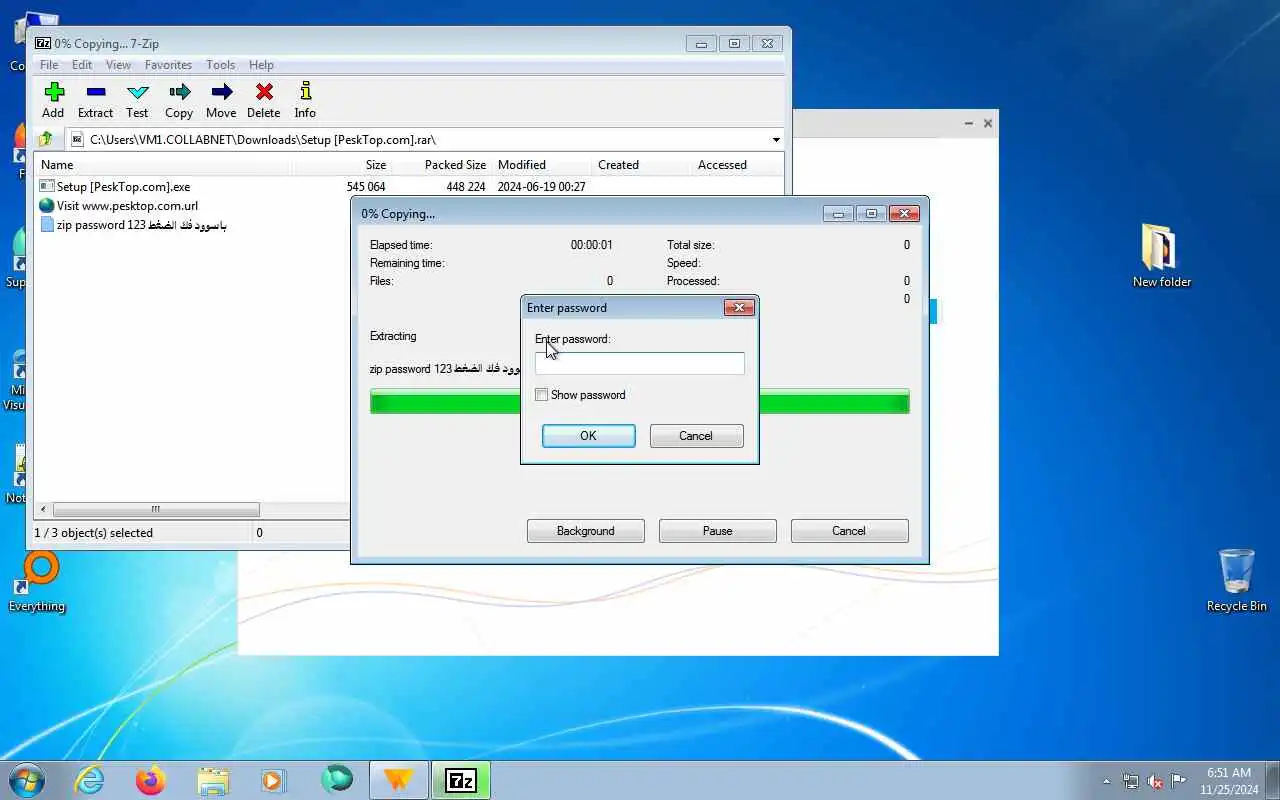Click the Add toolbar icon in 7-Zip
The width and height of the screenshot is (1280, 800).
click(54, 100)
